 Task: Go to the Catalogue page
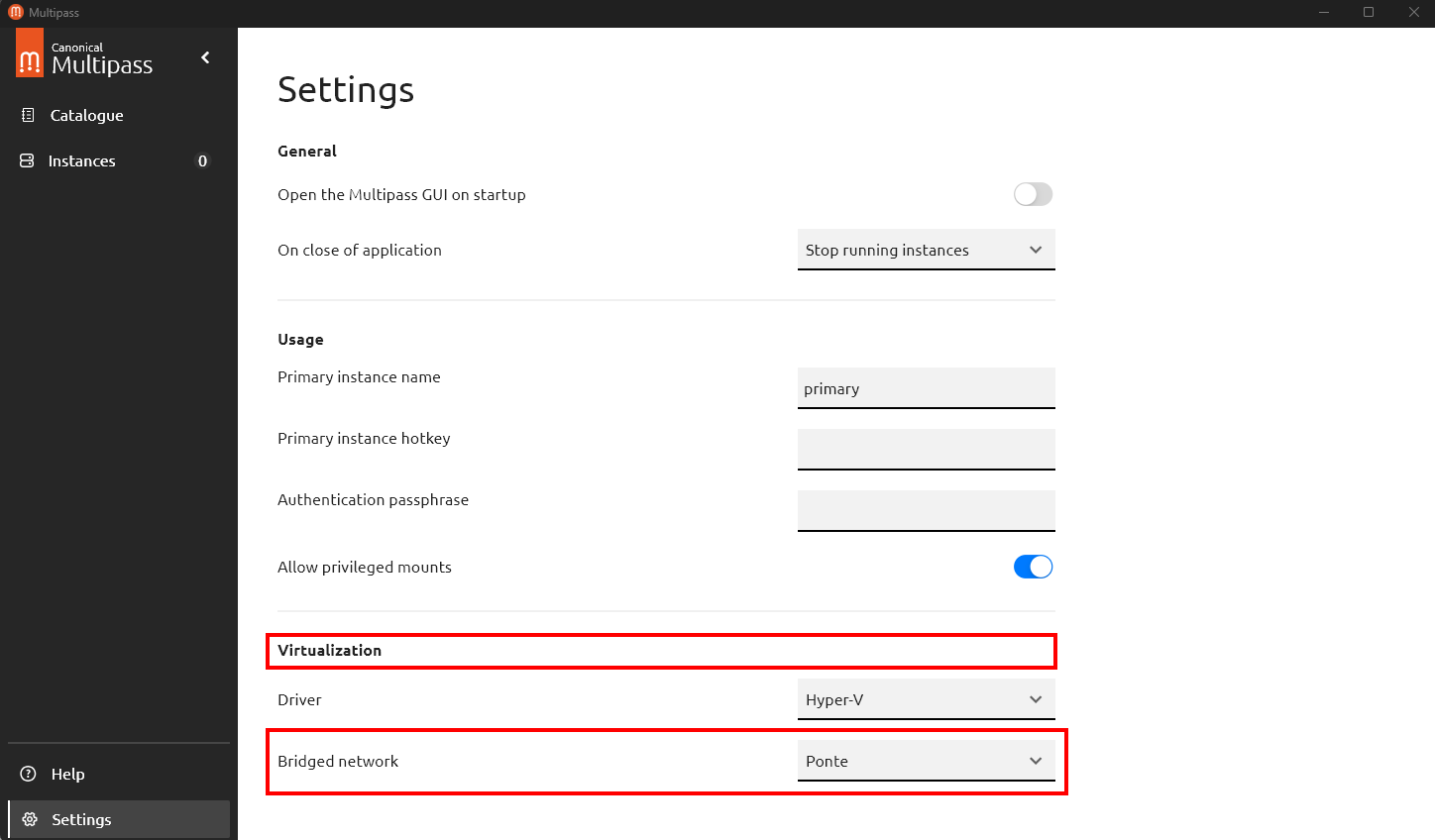click(x=87, y=115)
